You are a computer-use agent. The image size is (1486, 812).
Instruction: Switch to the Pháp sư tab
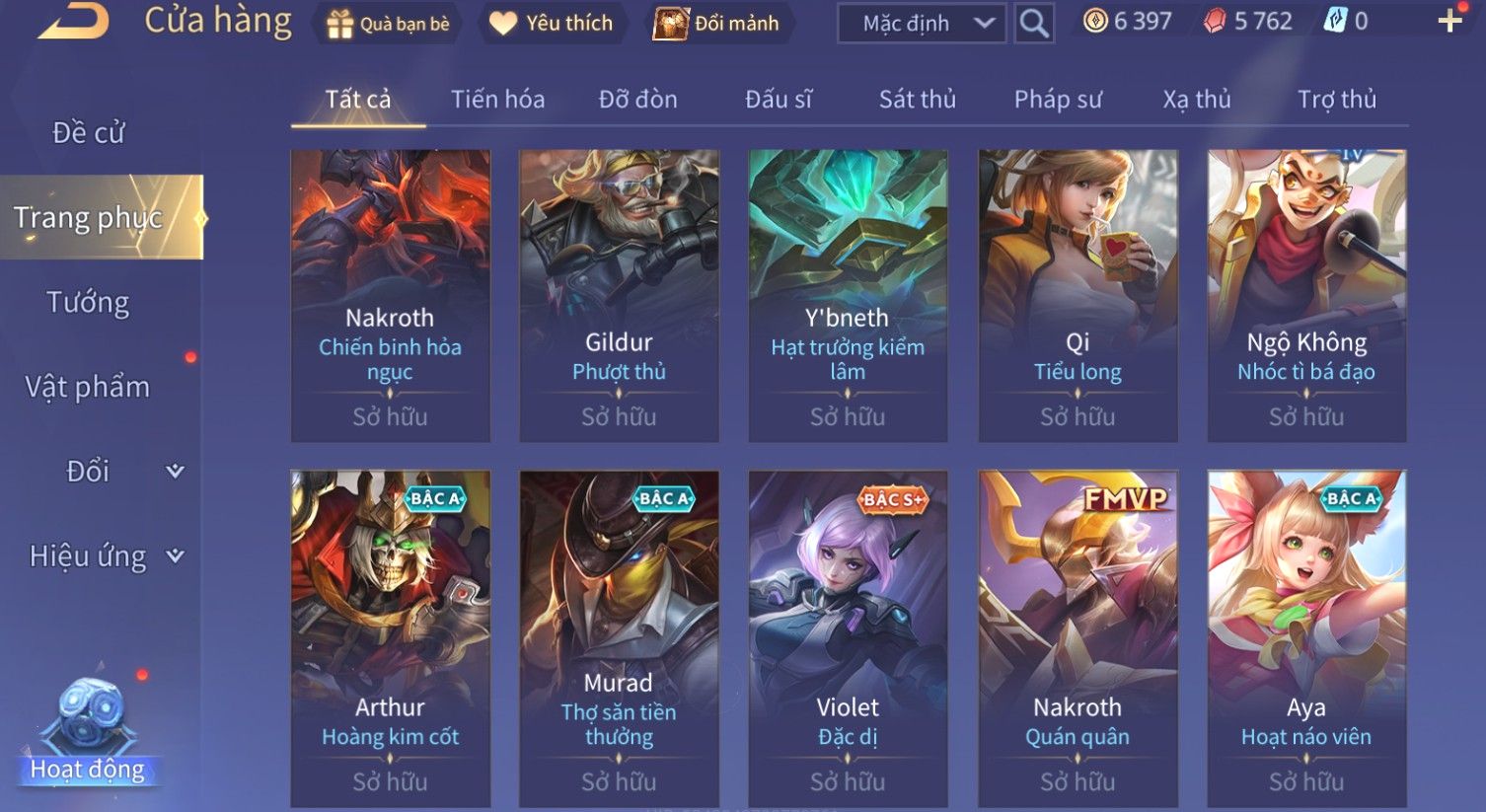[1058, 99]
